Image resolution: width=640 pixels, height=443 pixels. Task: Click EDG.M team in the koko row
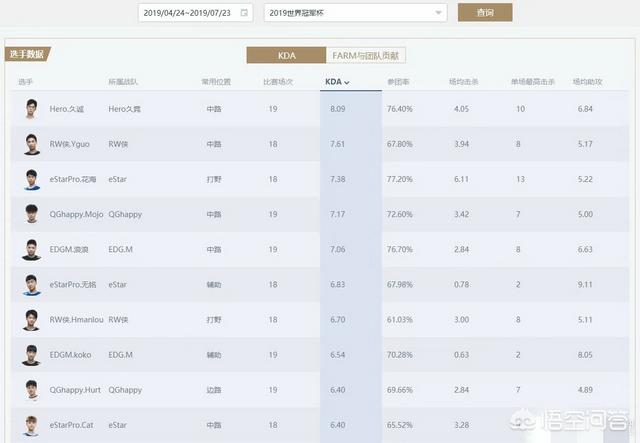click(120, 355)
